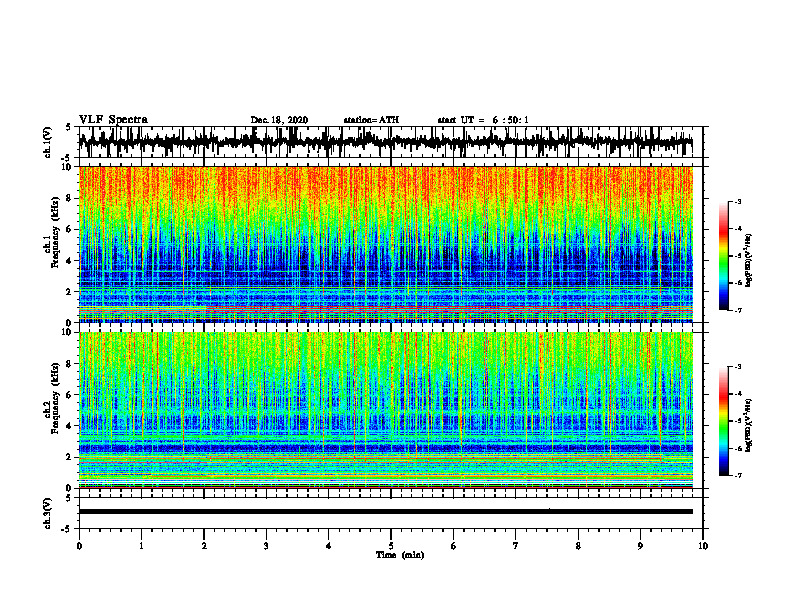Image resolution: width=792 pixels, height=612 pixels.
Task: Click the ch.2 "Frequency (kHz)" axis label
Action: pyautogui.click(x=55, y=398)
